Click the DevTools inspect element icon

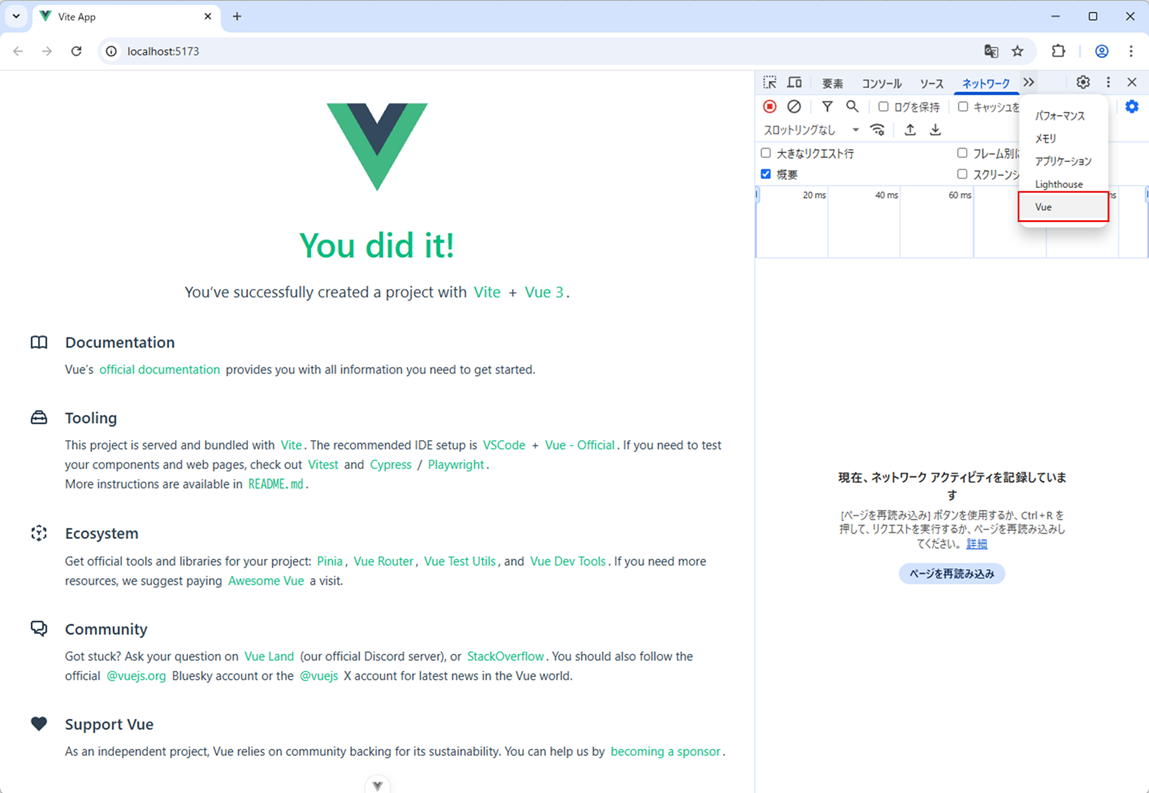[x=769, y=82]
